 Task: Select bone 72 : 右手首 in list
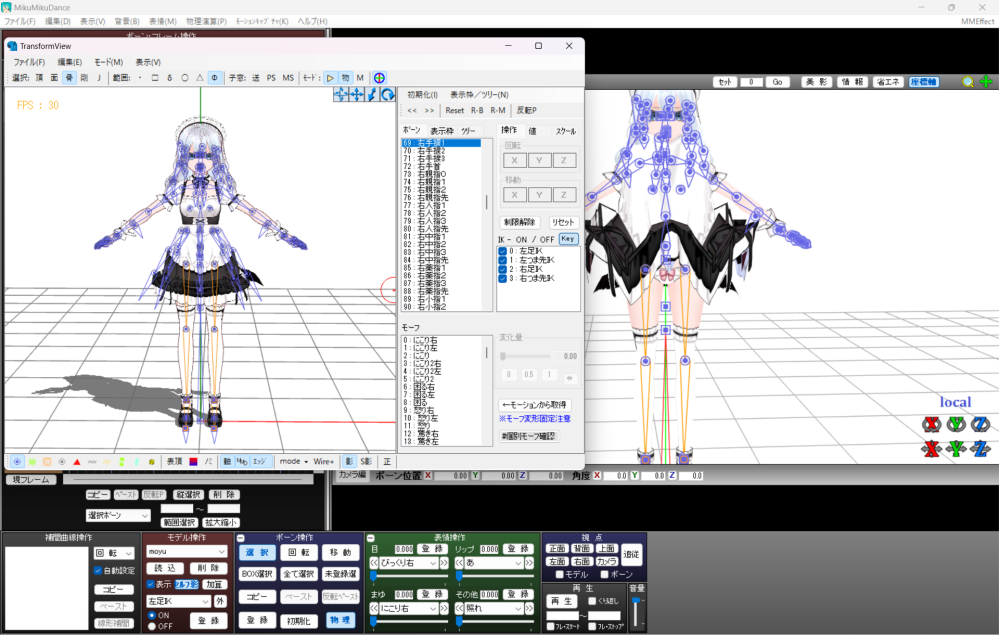440,166
